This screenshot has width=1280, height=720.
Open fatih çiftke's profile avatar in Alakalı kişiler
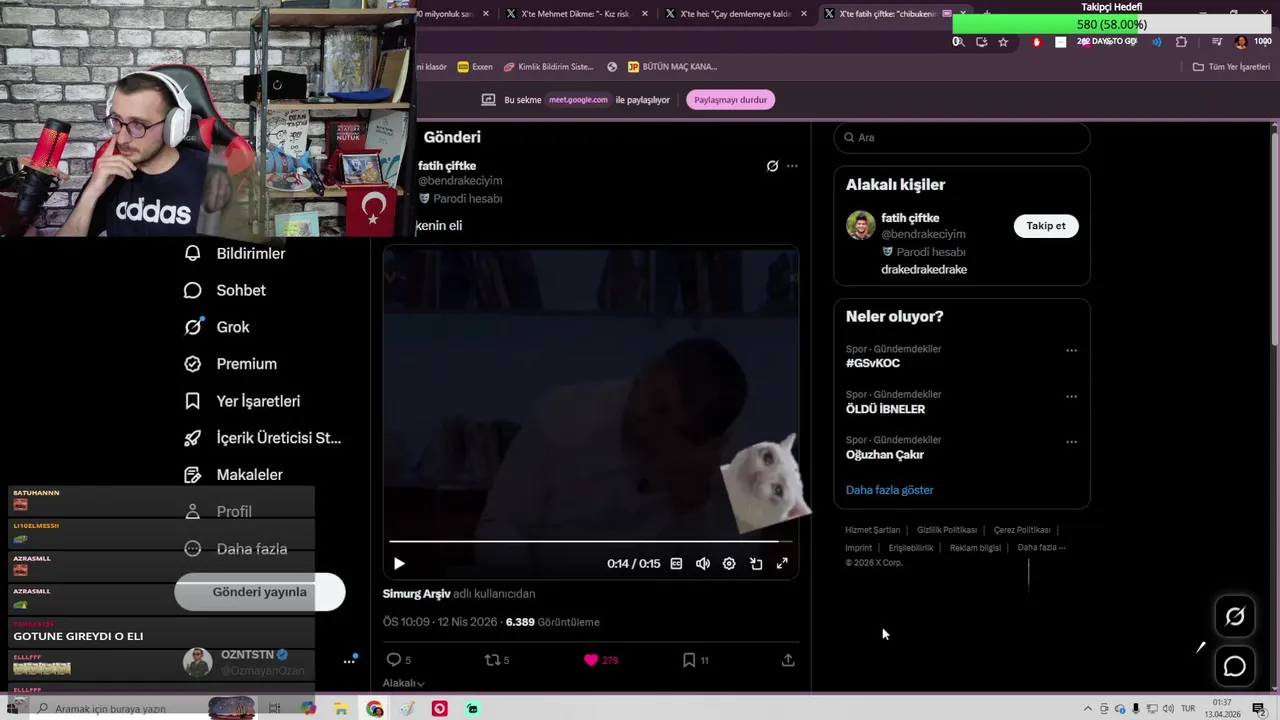pyautogui.click(x=860, y=225)
